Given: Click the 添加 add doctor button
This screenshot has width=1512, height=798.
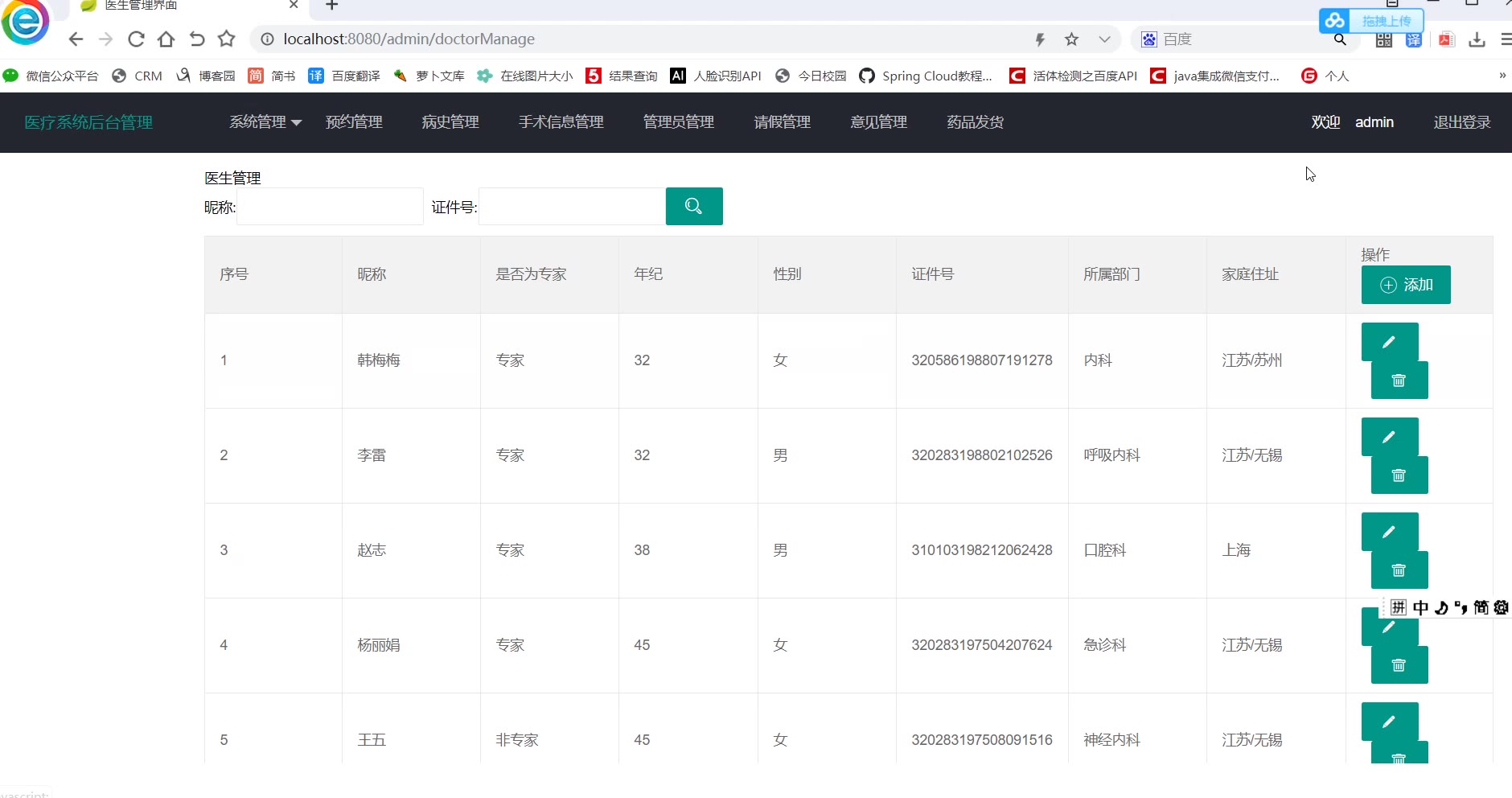Looking at the screenshot, I should tap(1405, 285).
